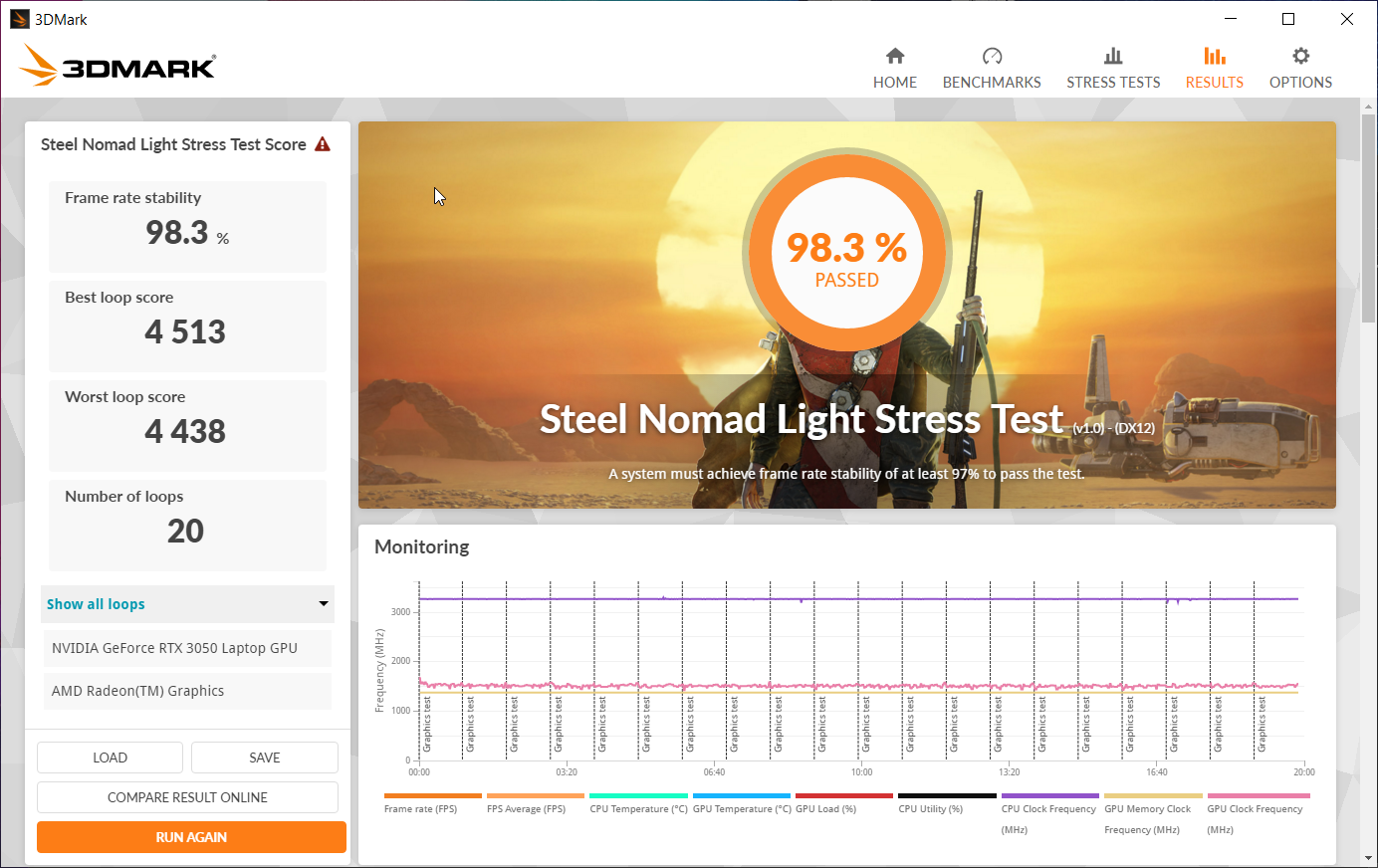Click the 3DMark app icon in the title bar

[19, 19]
